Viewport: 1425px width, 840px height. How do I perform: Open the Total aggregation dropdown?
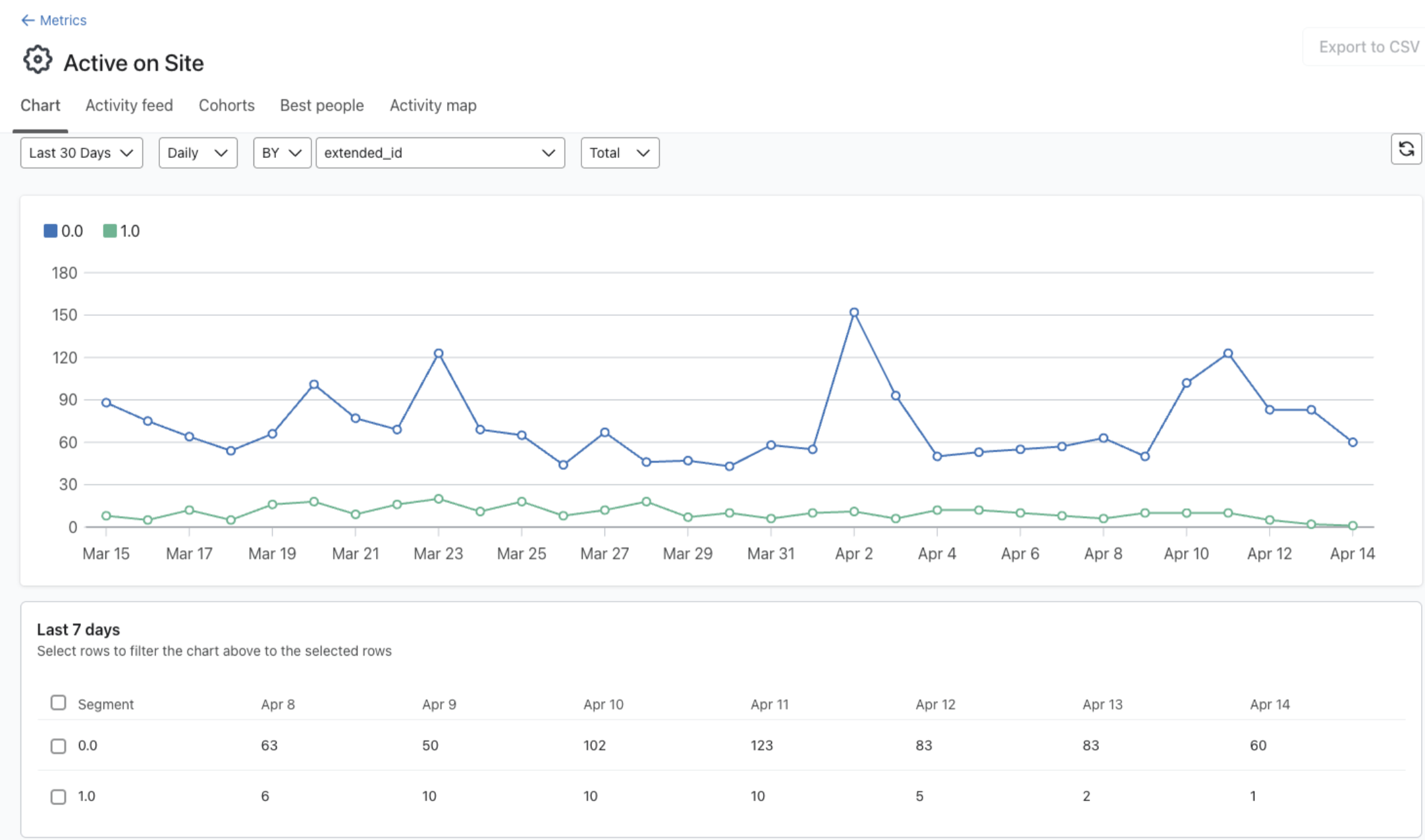[x=619, y=153]
